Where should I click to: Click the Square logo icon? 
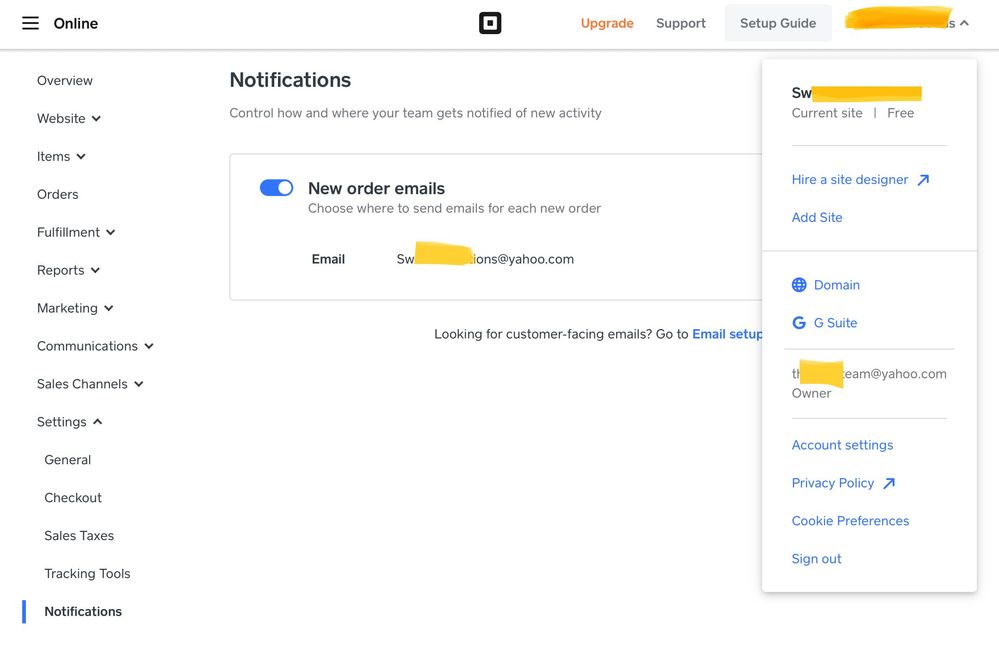[x=490, y=23]
